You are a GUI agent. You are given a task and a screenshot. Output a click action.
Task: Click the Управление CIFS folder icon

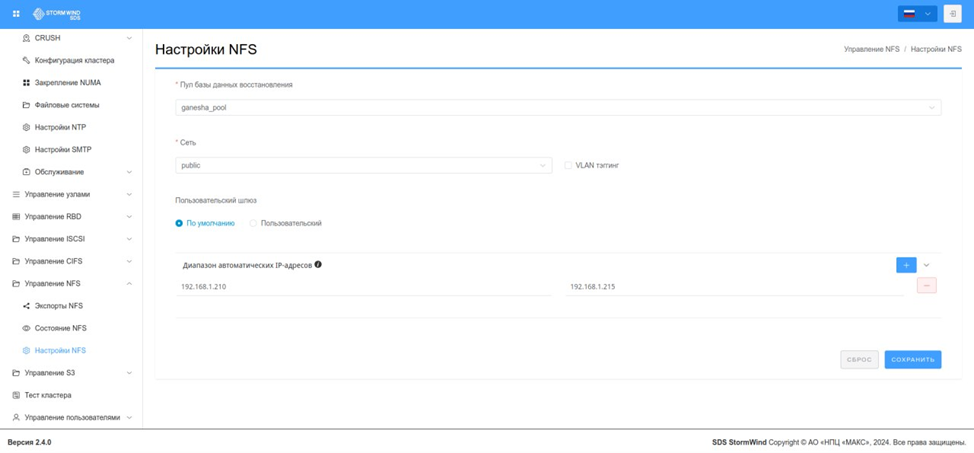pos(16,261)
